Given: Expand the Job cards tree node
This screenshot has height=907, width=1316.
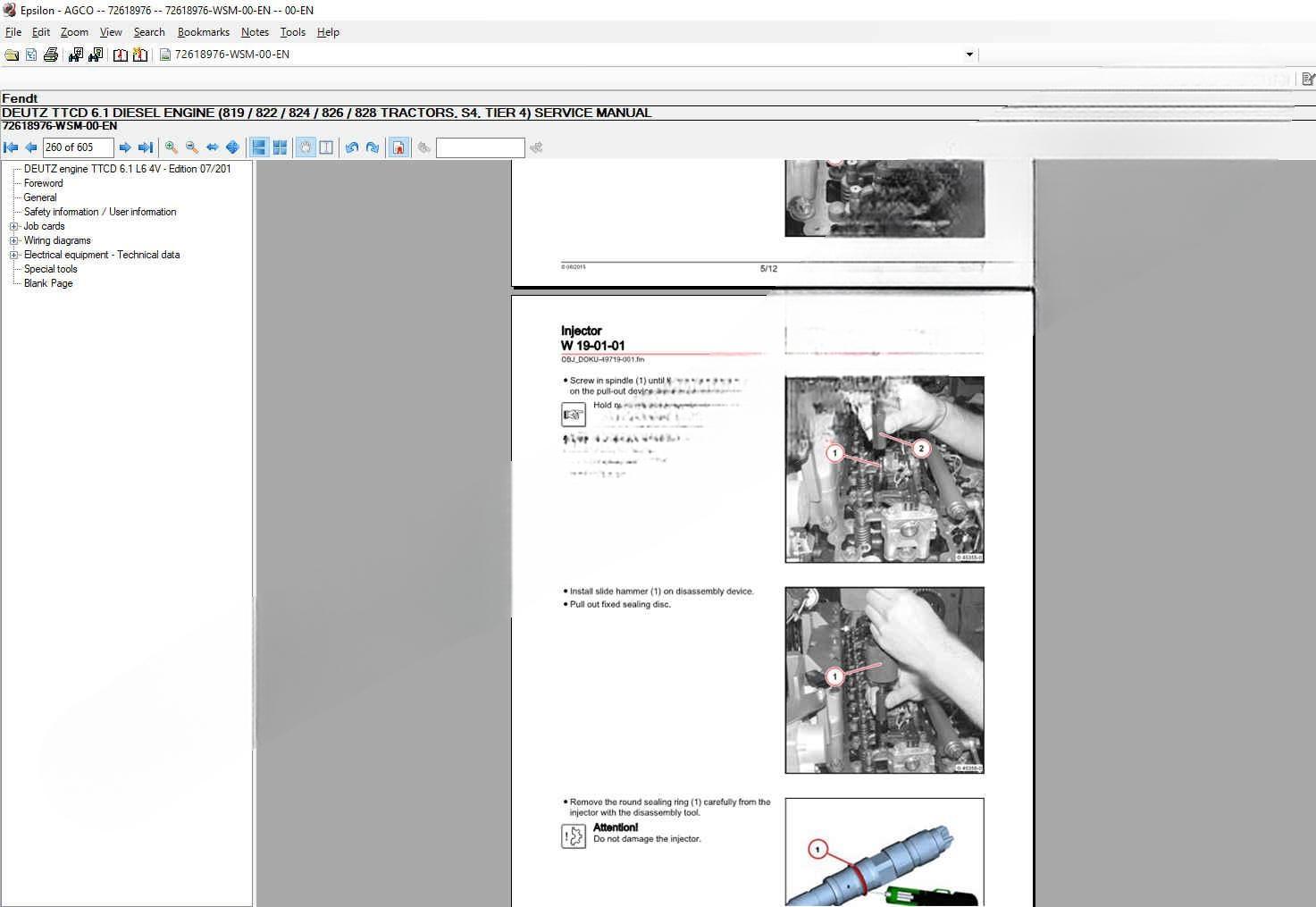Looking at the screenshot, I should 14,226.
